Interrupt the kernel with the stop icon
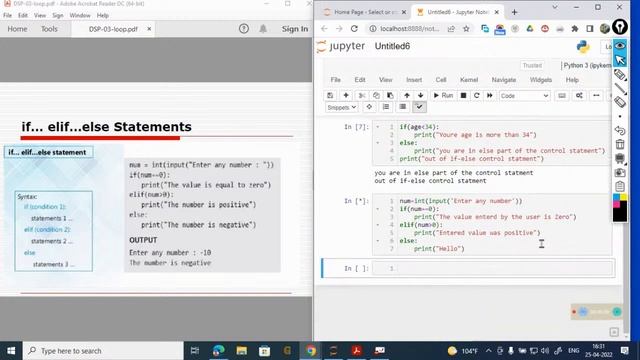 (x=463, y=96)
